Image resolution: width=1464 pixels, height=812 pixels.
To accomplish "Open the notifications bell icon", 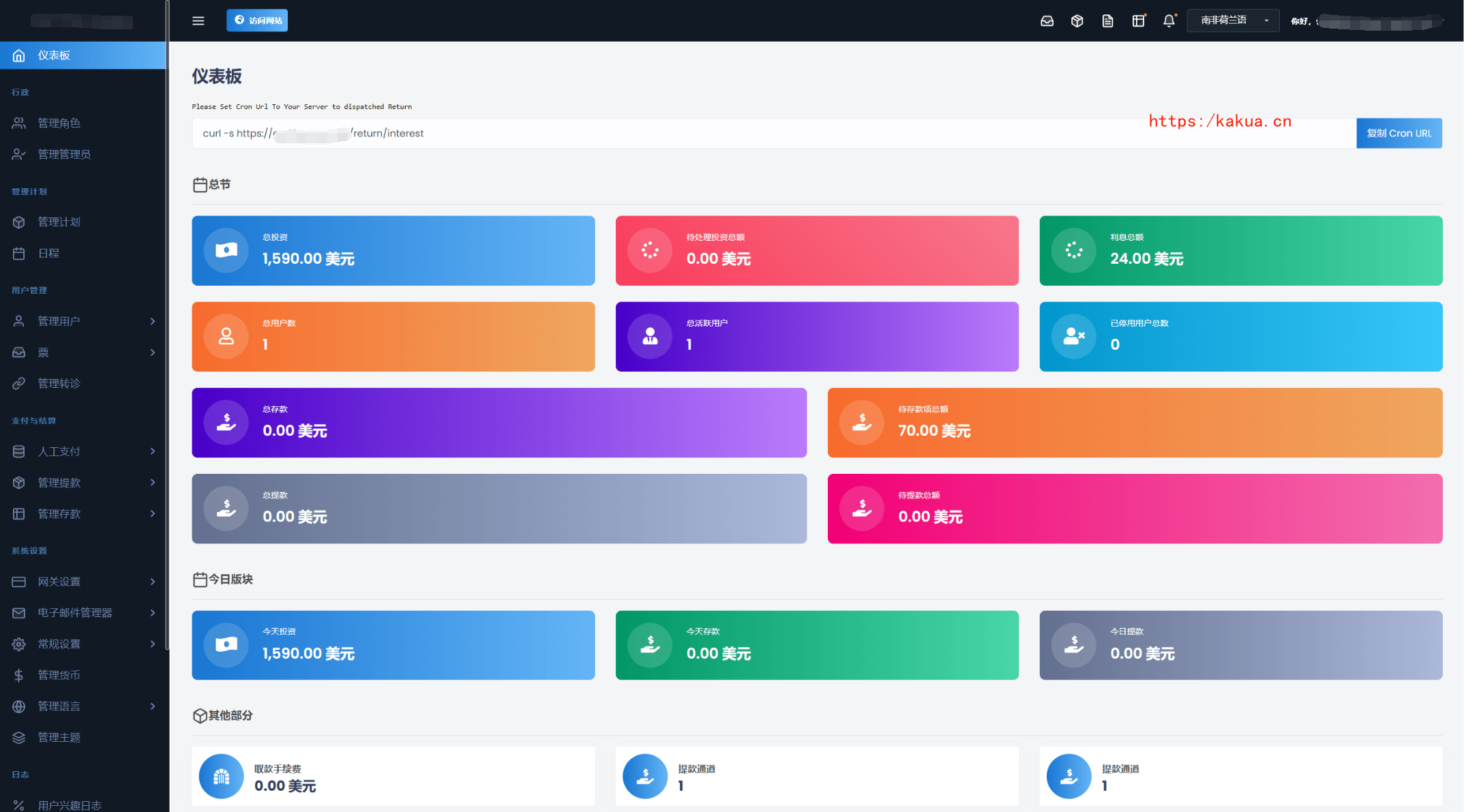I will coord(1169,21).
